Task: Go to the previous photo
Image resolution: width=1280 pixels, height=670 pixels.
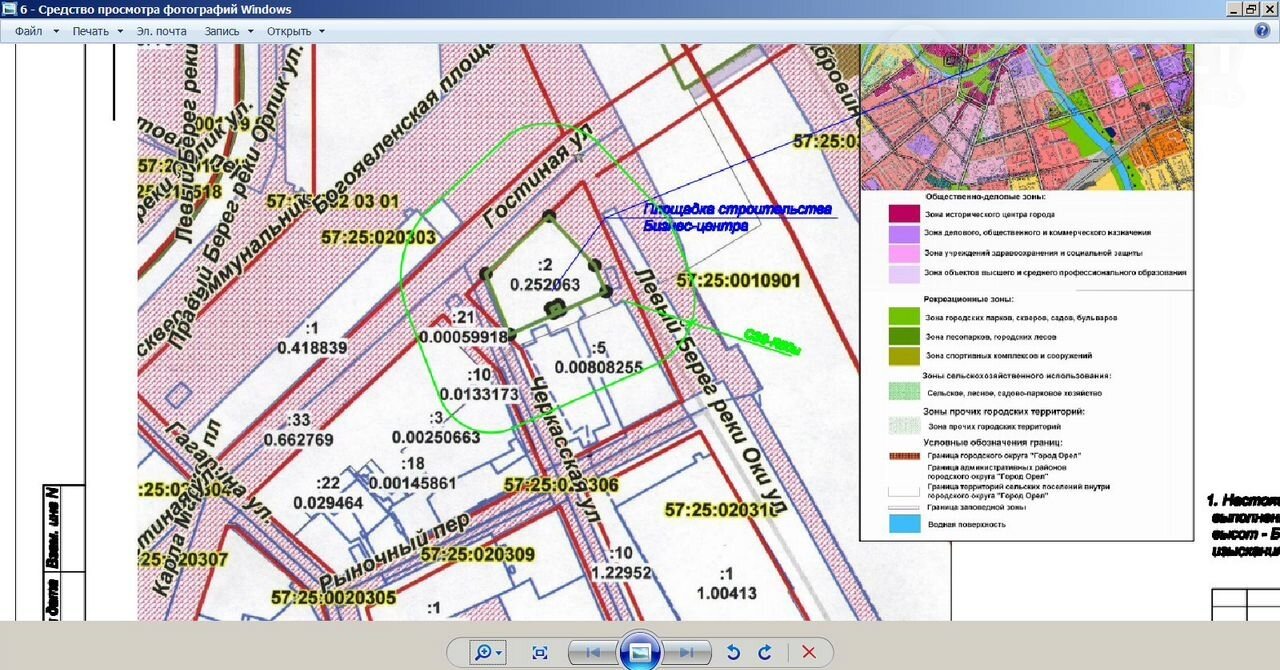Action: (x=593, y=652)
